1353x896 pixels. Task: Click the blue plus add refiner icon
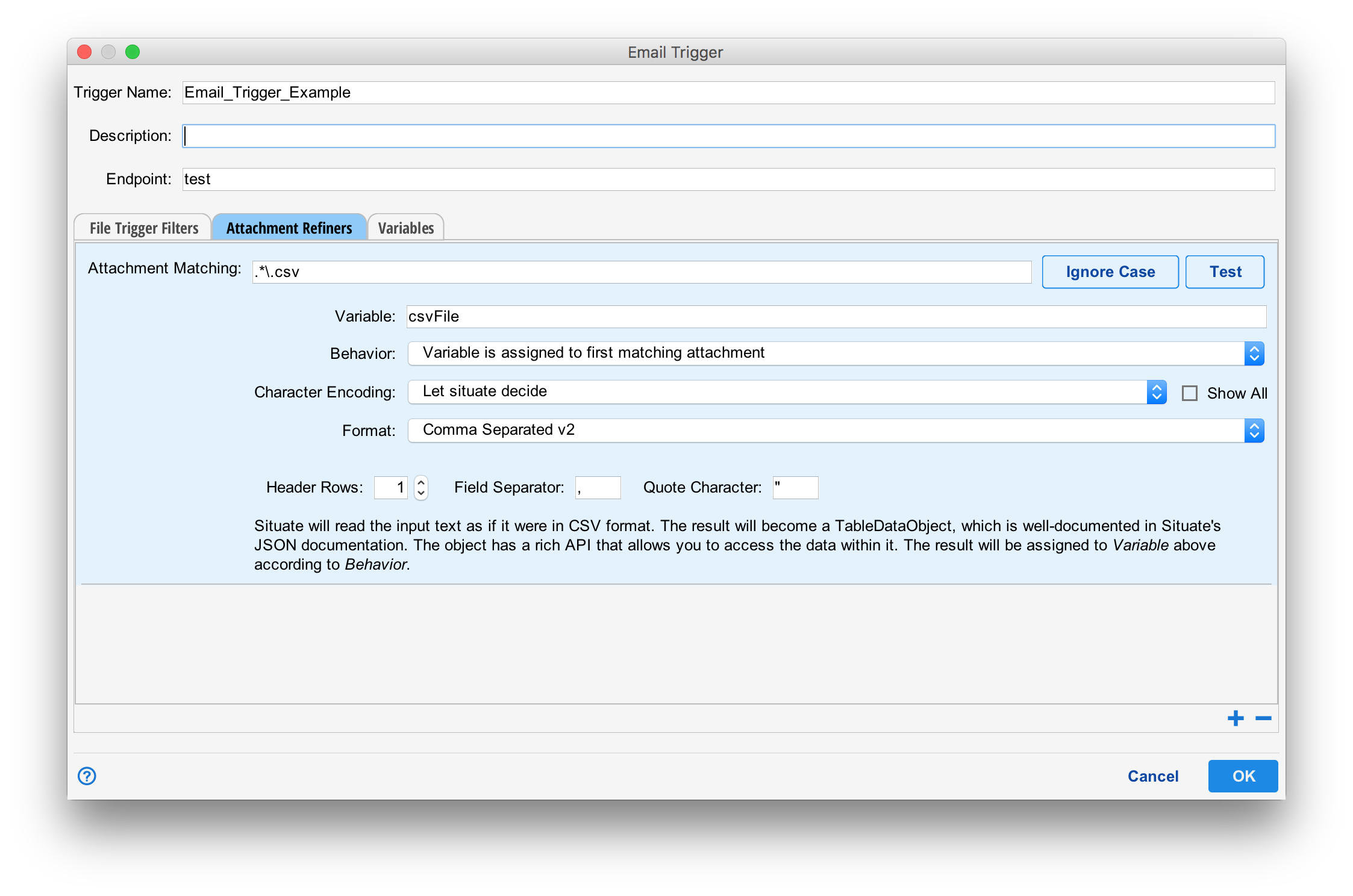[1235, 718]
